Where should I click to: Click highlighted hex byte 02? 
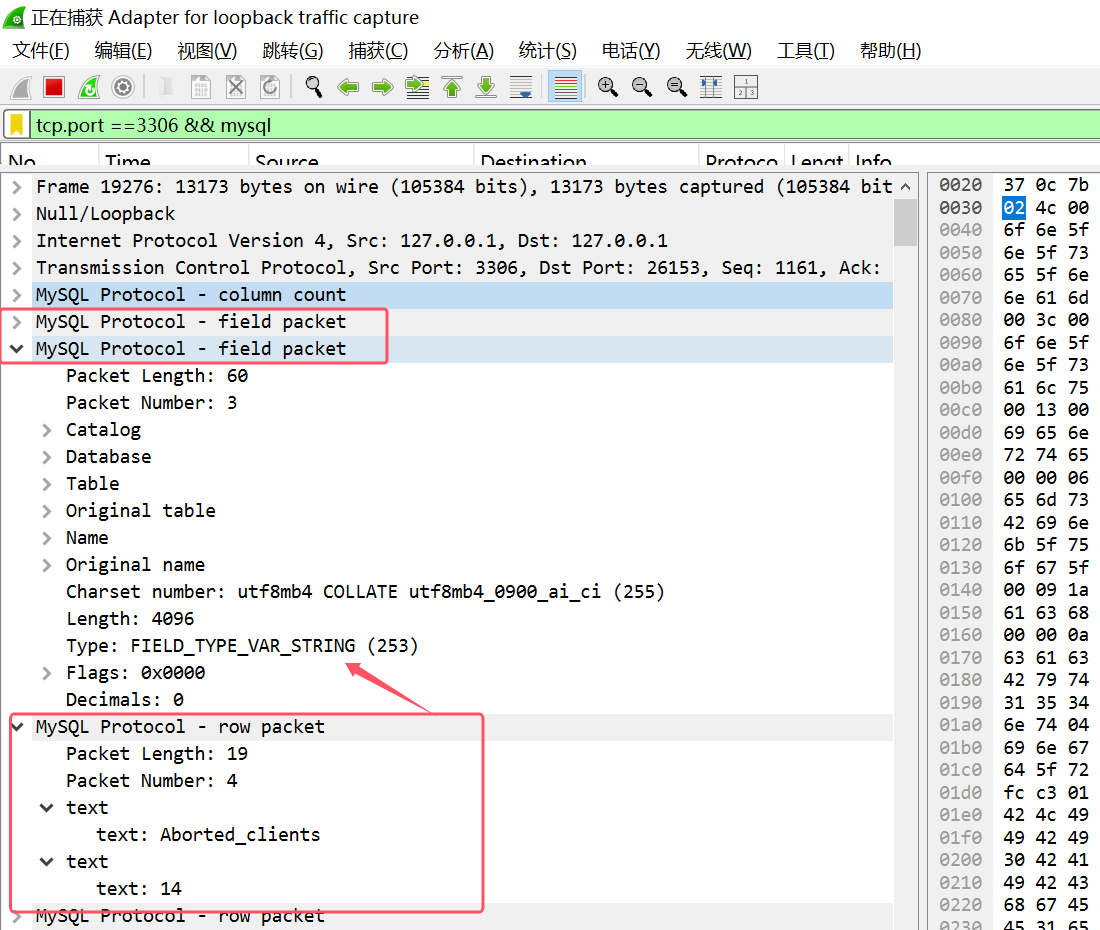point(1014,208)
